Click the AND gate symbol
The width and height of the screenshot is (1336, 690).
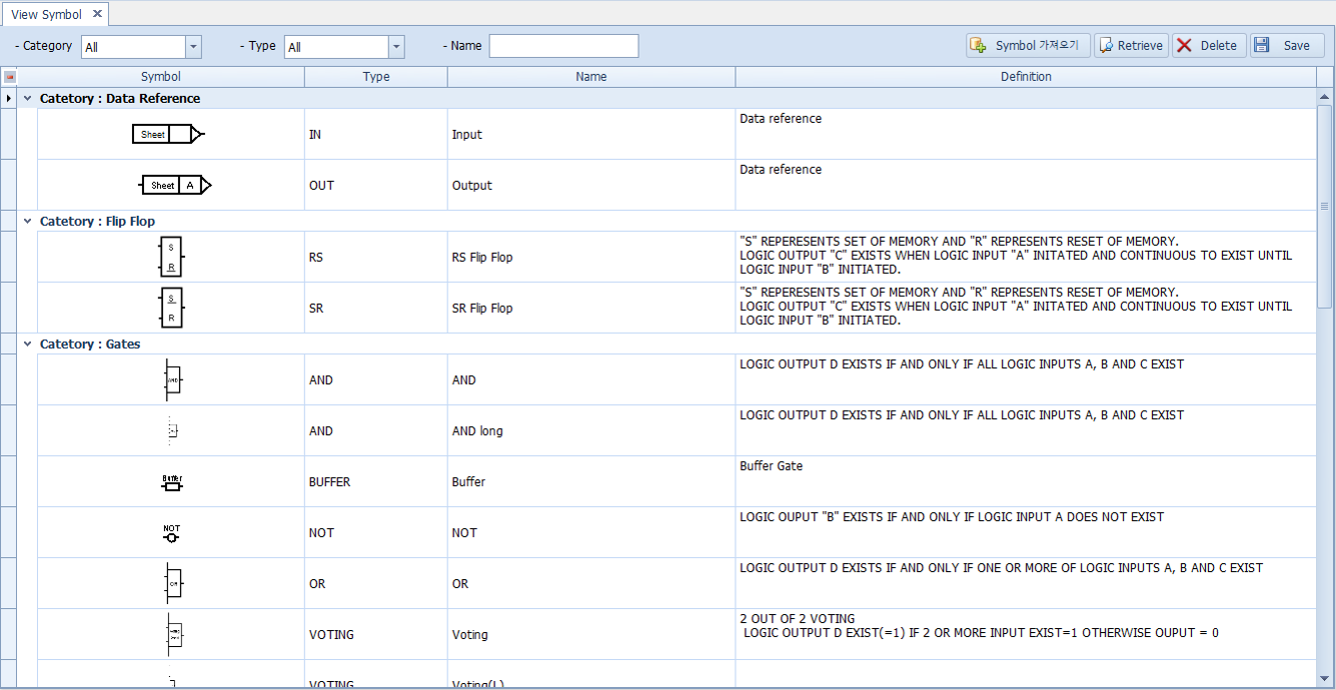coord(170,378)
